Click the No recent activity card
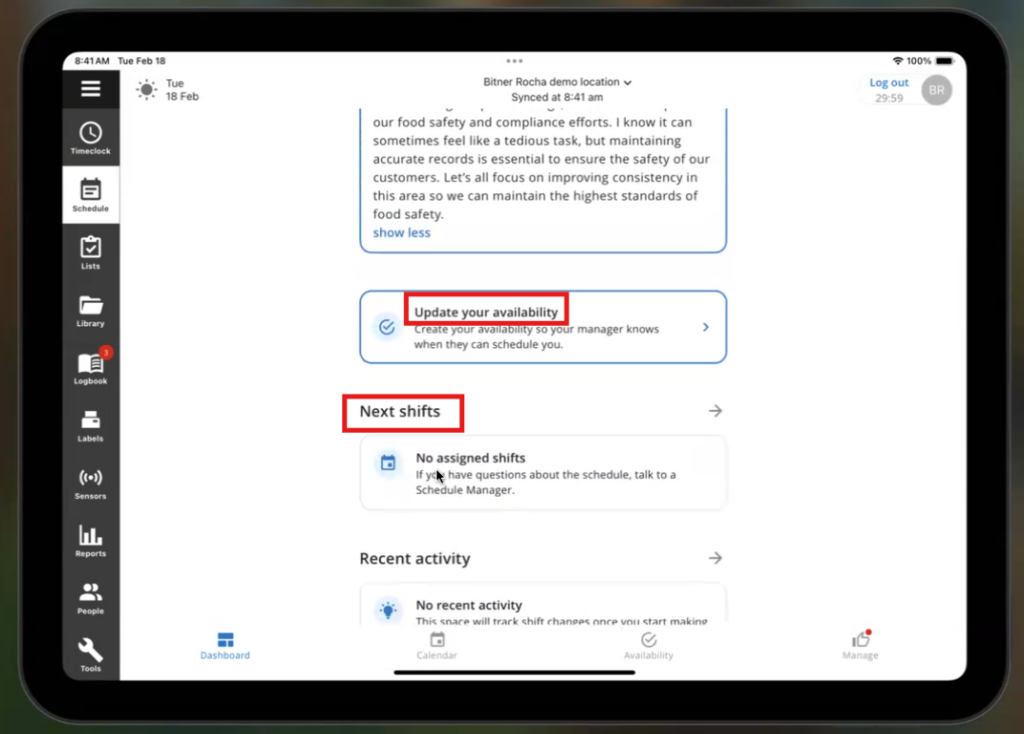Screen dimensions: 1024x734 pyautogui.click(x=543, y=605)
